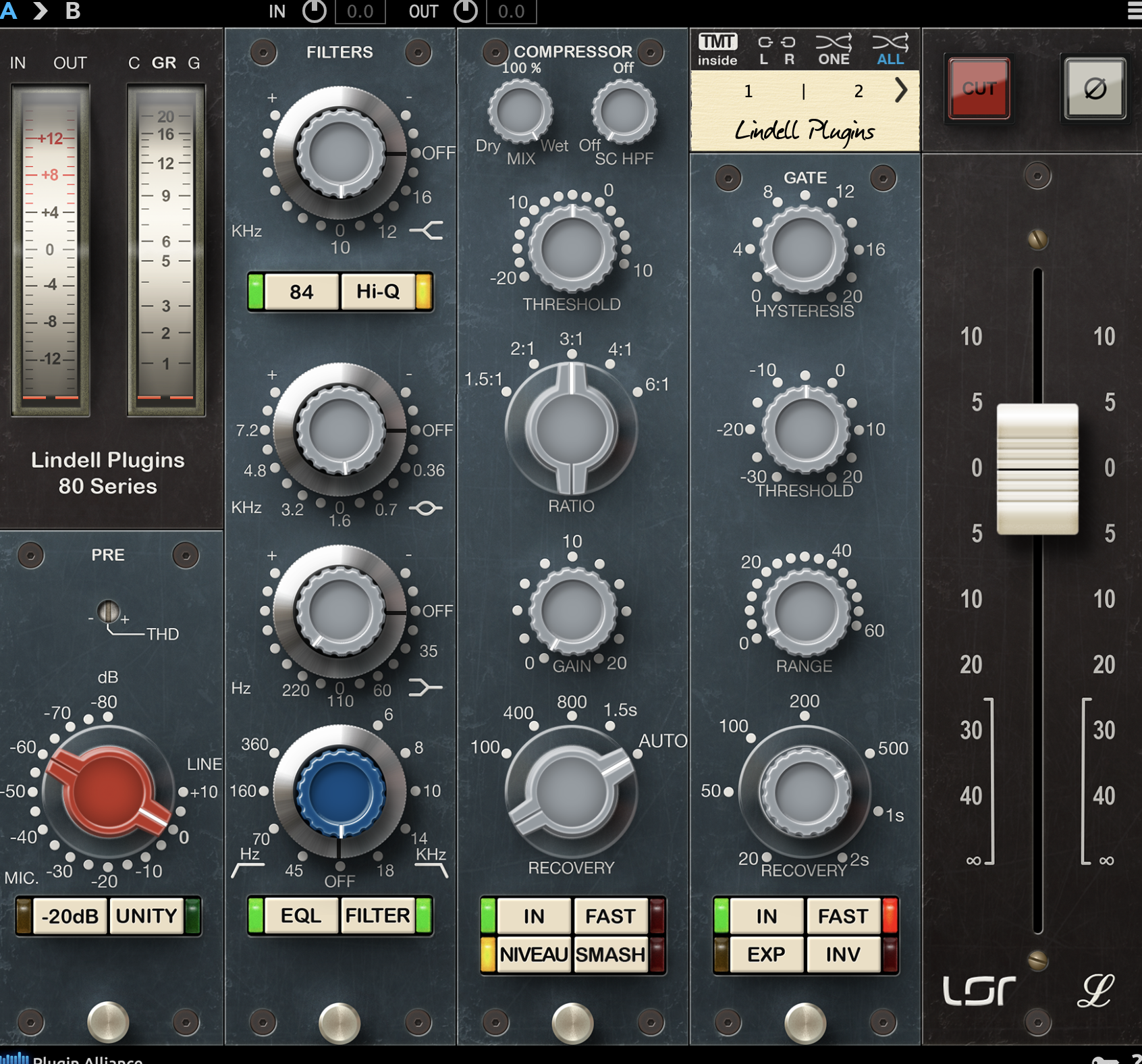Toggle the red CUT button

point(979,88)
